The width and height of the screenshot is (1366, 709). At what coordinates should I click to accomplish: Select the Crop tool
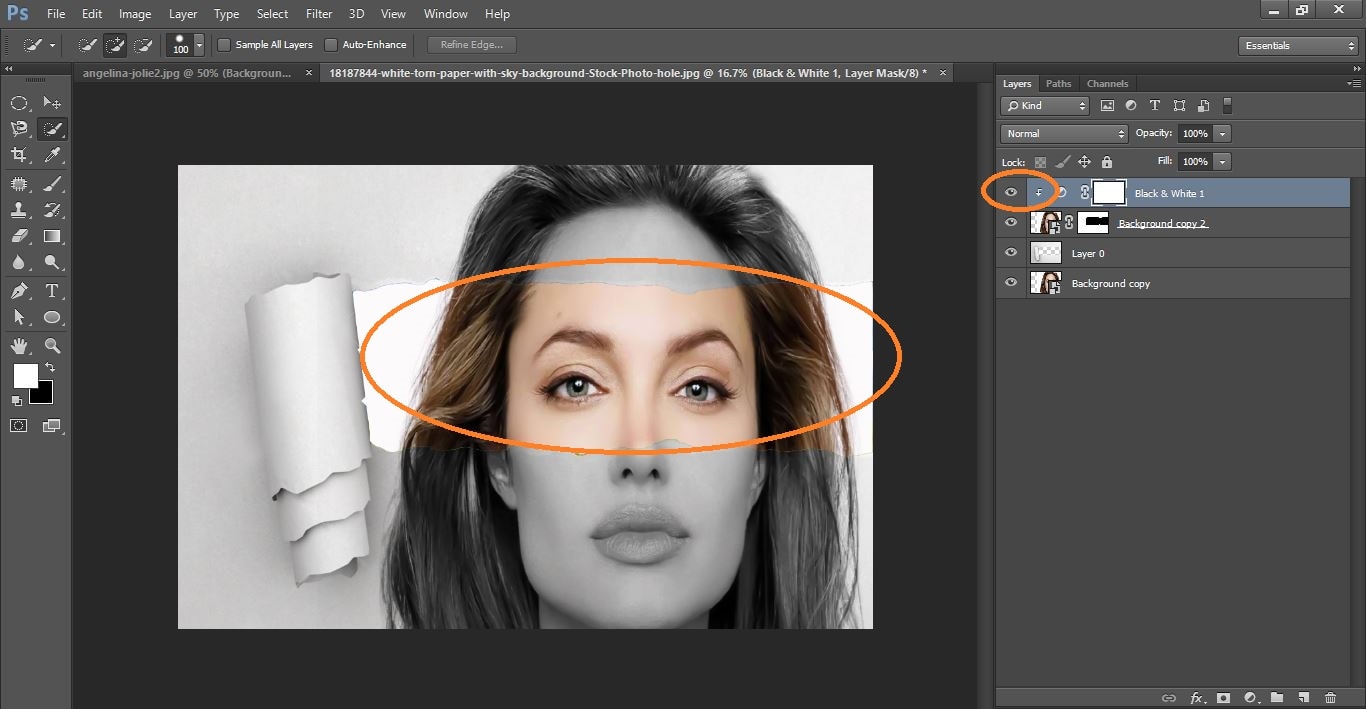(x=19, y=155)
